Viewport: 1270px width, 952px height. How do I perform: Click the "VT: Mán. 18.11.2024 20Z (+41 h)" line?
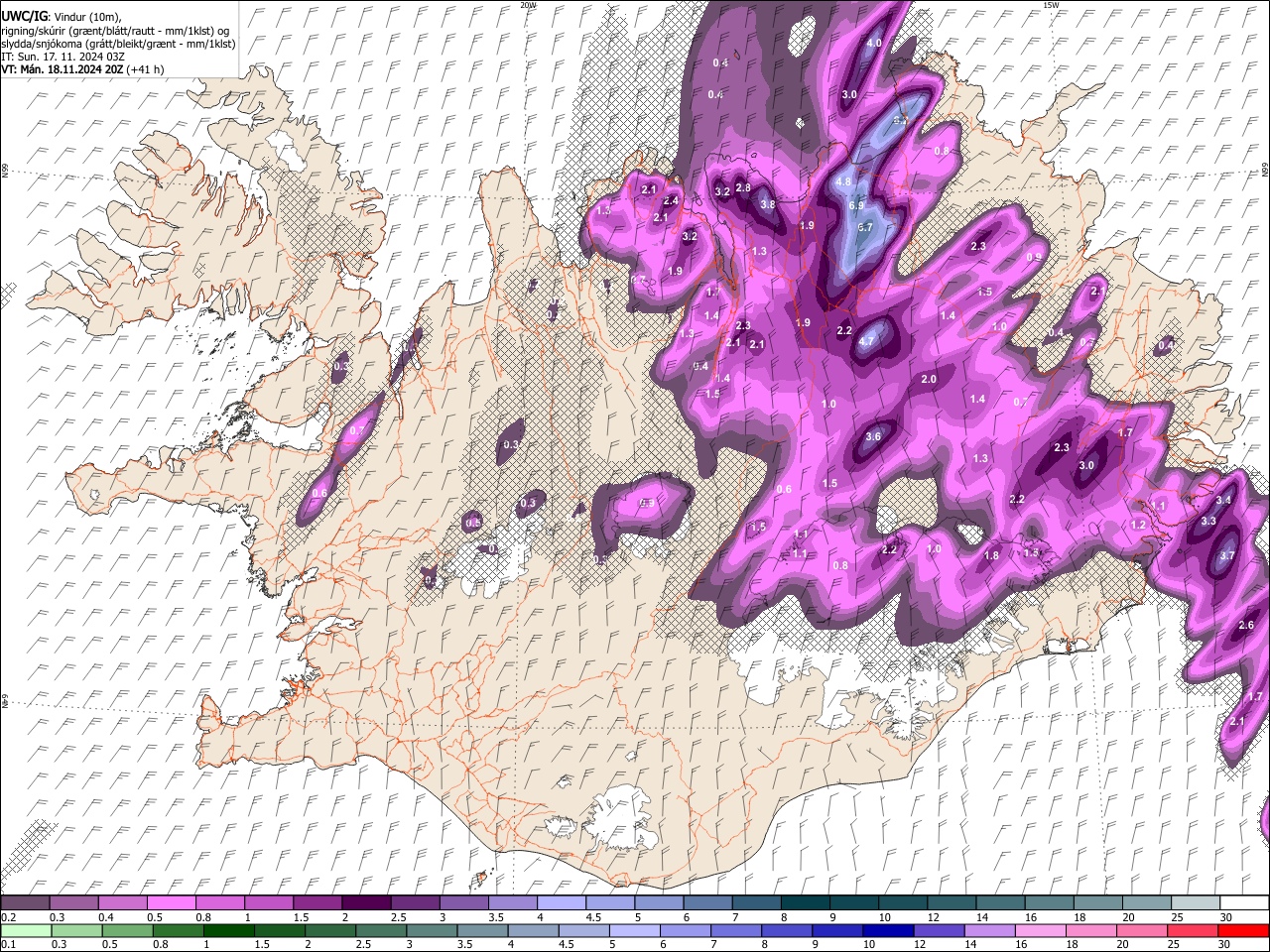83,69
